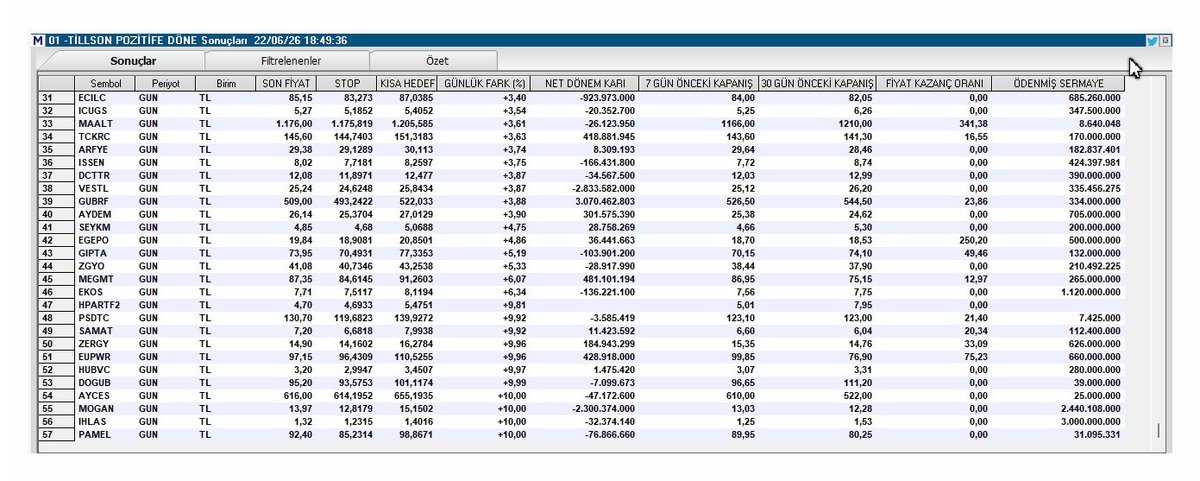
Task: Sort by KISA HEDEF column header
Action: (406, 84)
